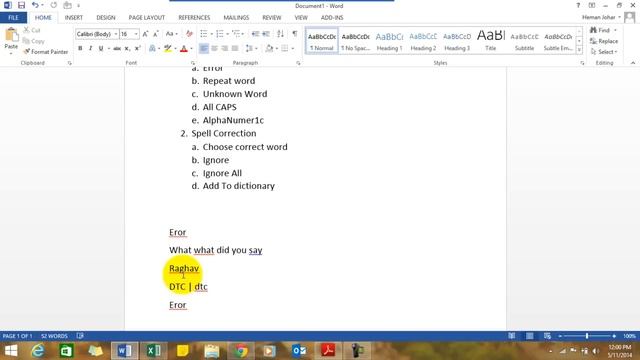Viewport: 640px width, 360px height.
Task: Switch to Read Mode view in status bar
Action: [511, 336]
